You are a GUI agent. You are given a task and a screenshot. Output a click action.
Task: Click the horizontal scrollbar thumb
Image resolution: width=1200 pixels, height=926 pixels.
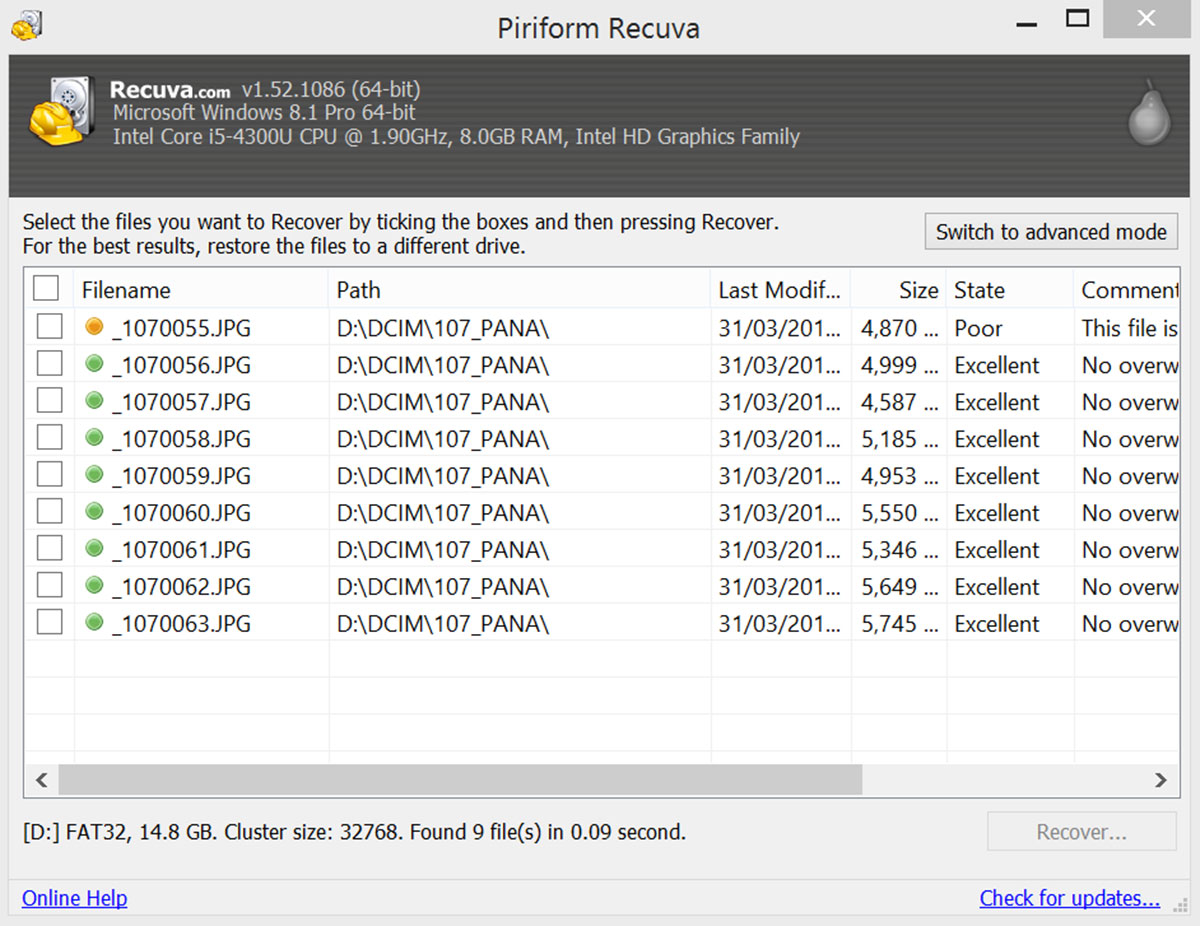pos(460,780)
